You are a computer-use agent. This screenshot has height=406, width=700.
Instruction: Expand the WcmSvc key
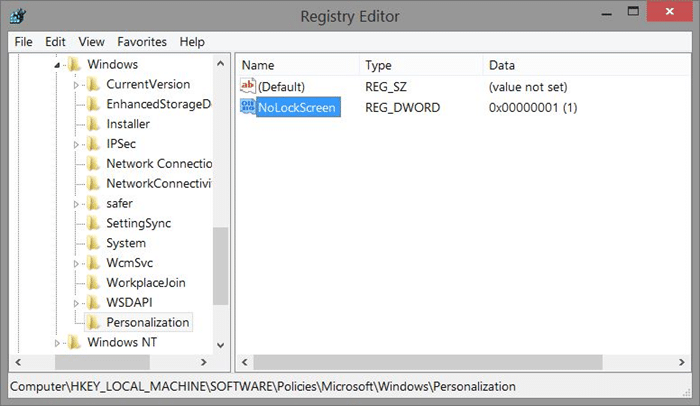click(76, 264)
